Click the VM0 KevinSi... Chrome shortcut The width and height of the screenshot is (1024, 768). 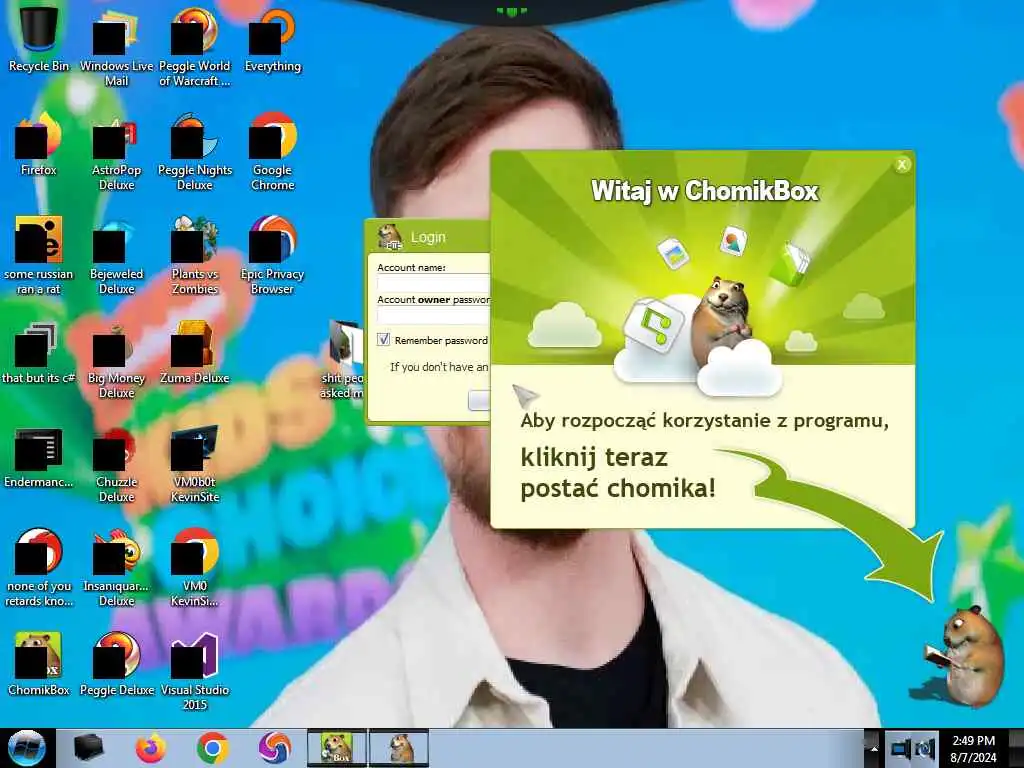tap(195, 567)
